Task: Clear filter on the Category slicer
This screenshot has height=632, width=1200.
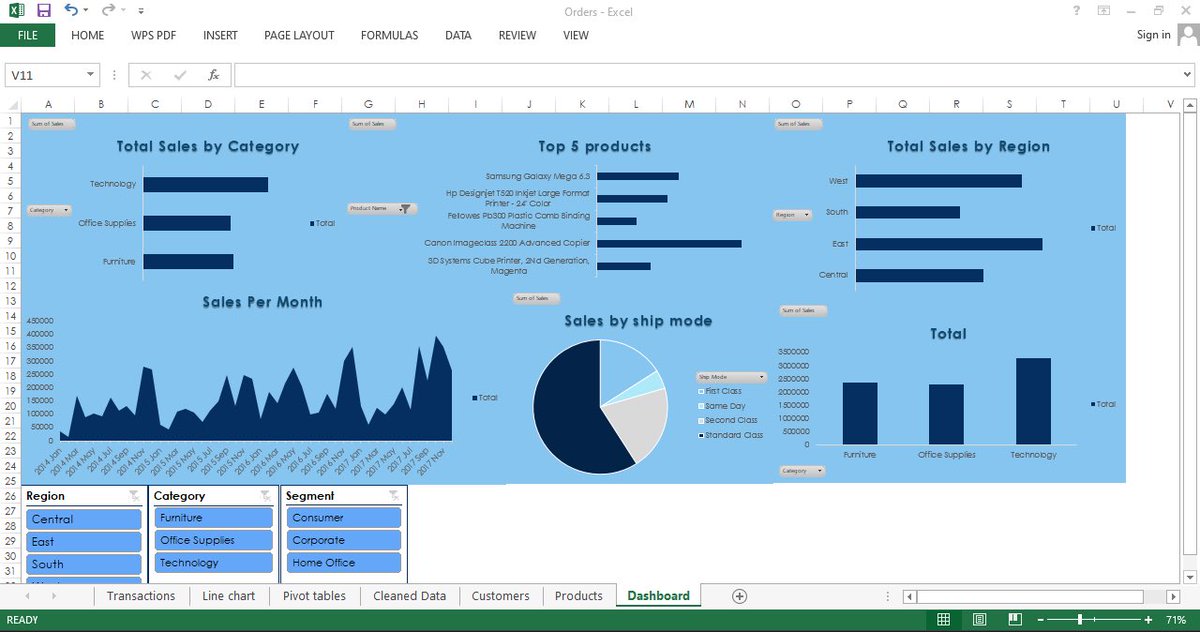Action: 265,496
